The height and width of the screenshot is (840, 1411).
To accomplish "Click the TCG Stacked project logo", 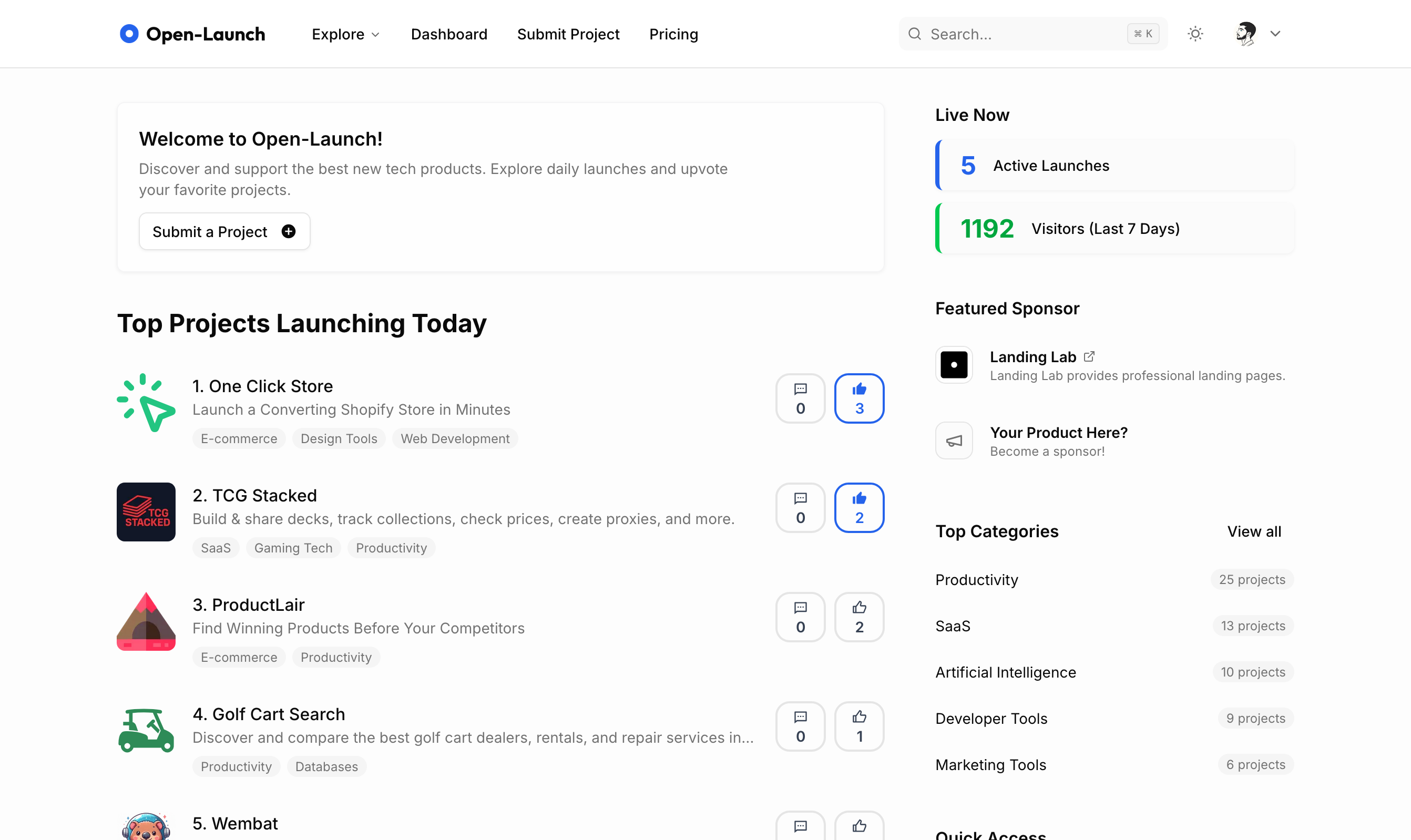I will tap(146, 511).
